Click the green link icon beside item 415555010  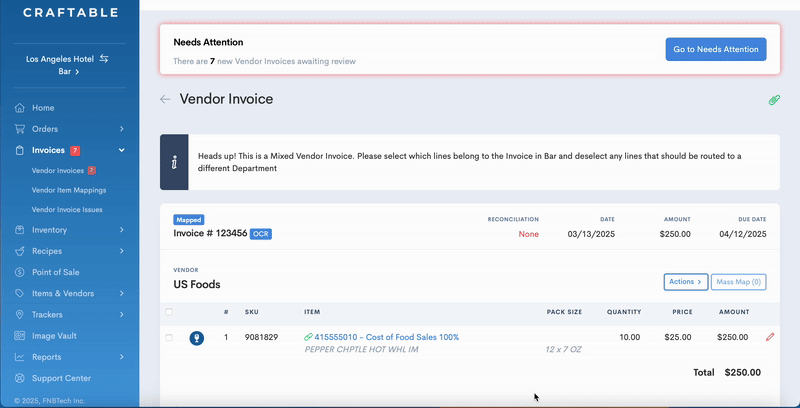(x=308, y=338)
